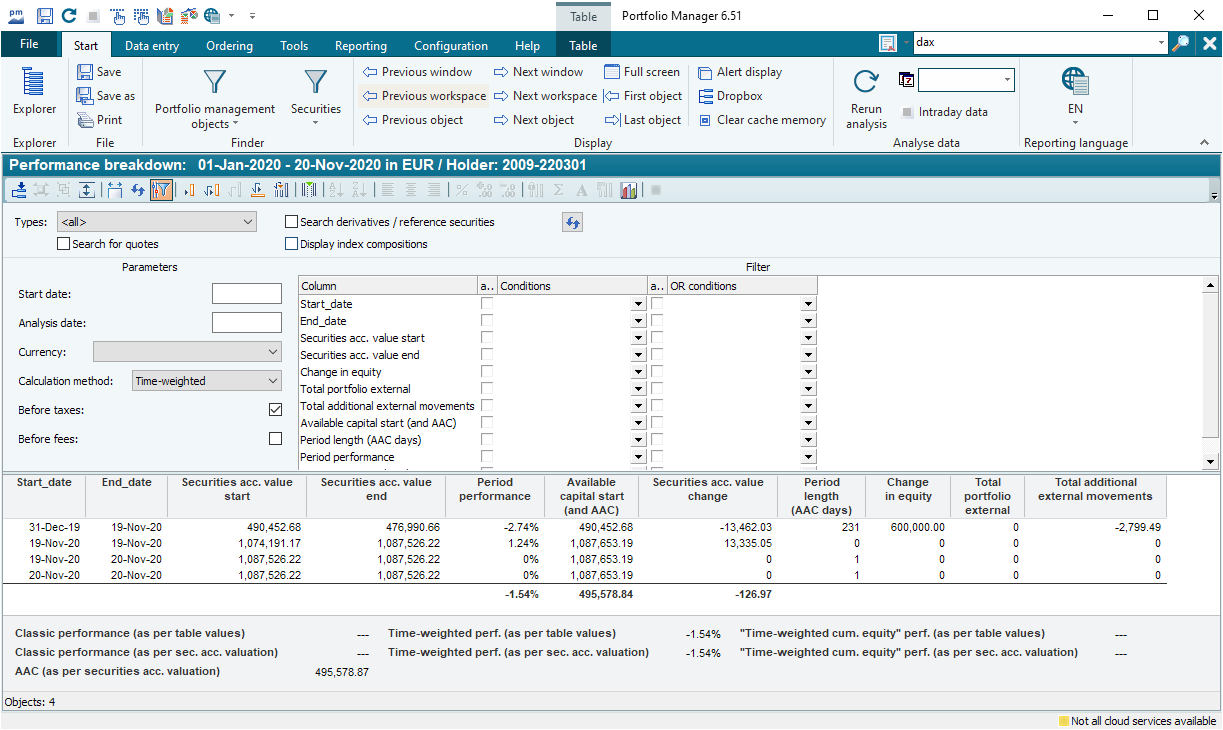Switch to the Reporting tab

360,46
